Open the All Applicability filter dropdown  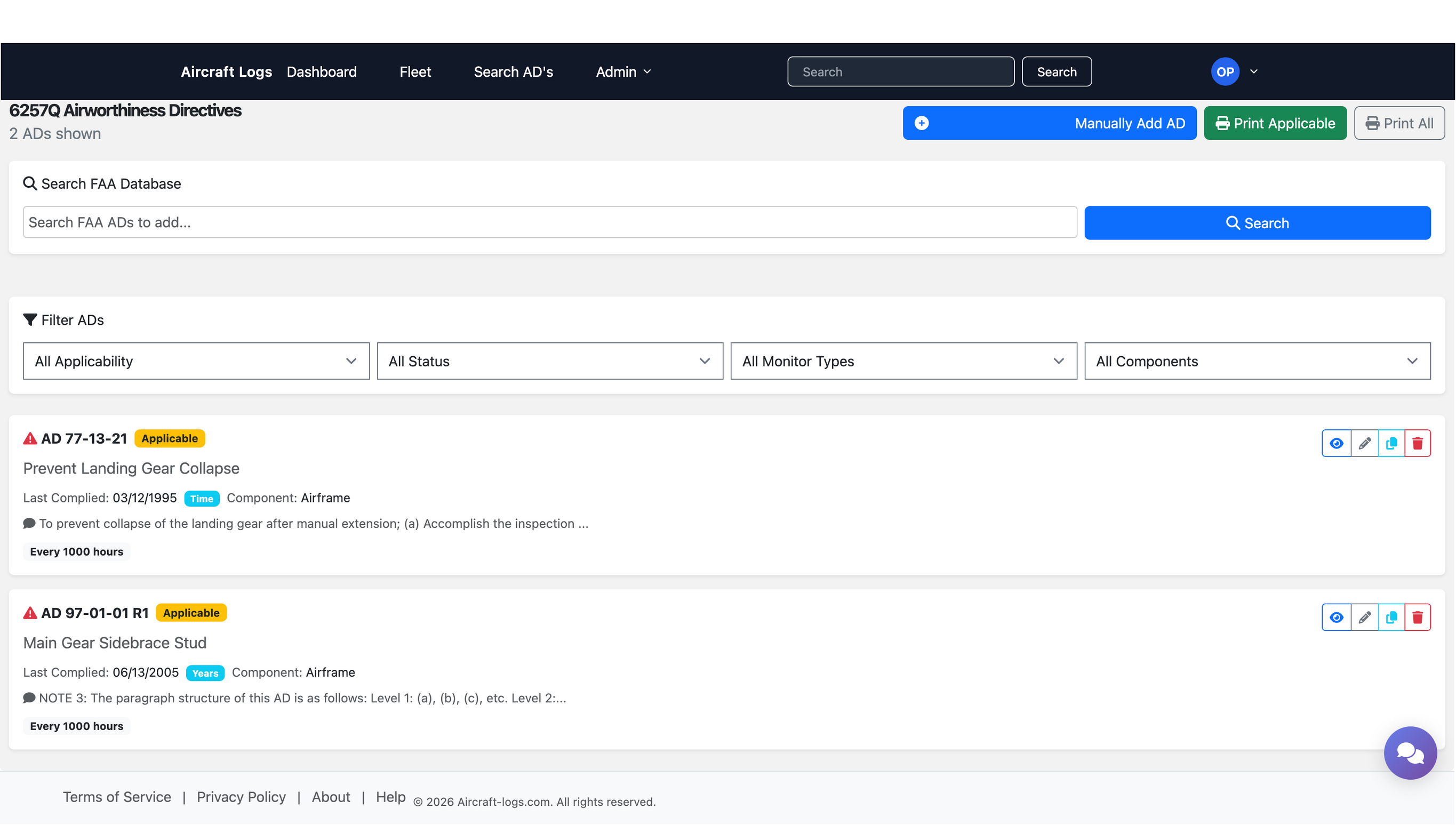196,361
